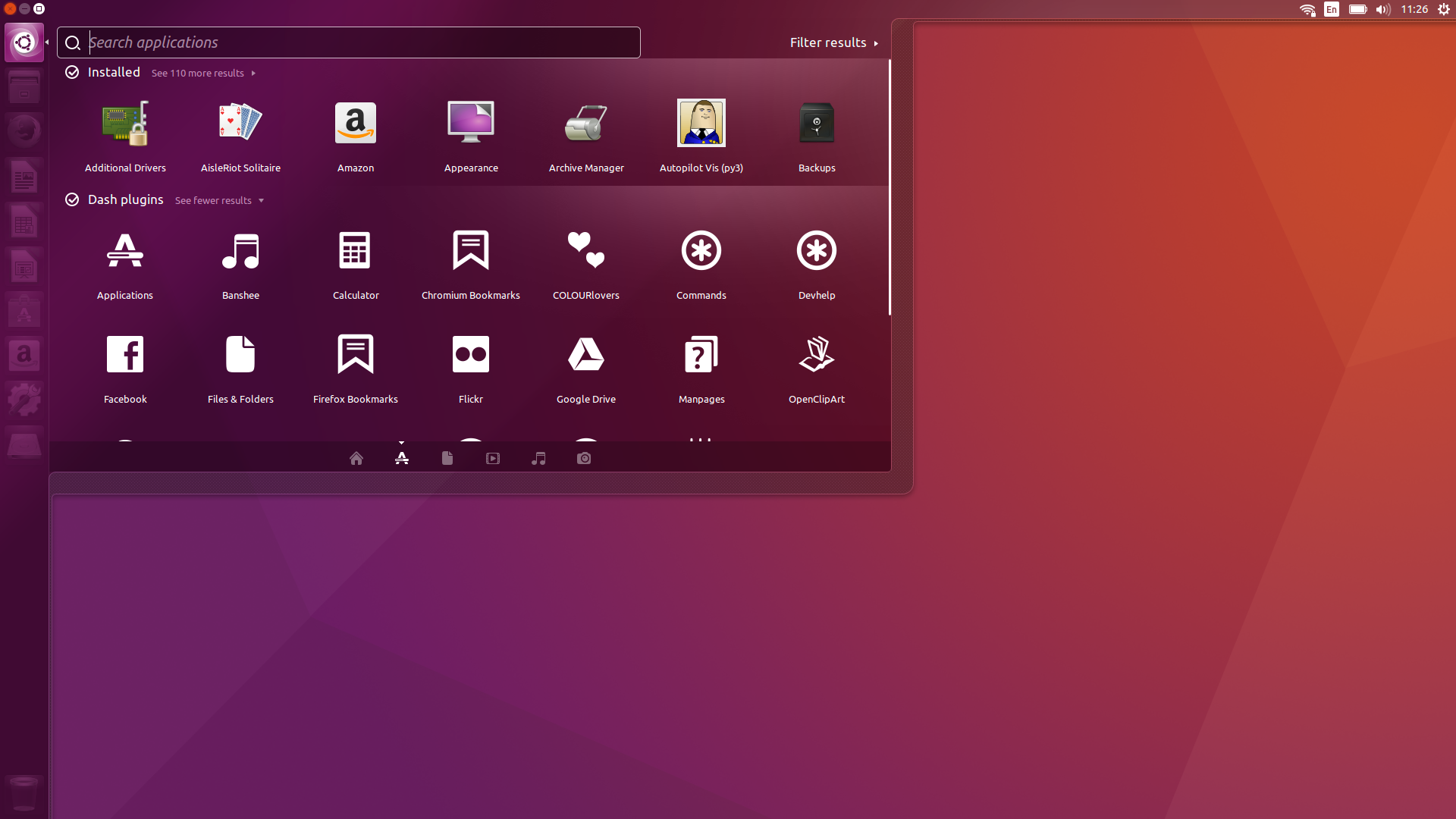The image size is (1456, 819).
Task: Open the Archive Manager
Action: point(585,136)
